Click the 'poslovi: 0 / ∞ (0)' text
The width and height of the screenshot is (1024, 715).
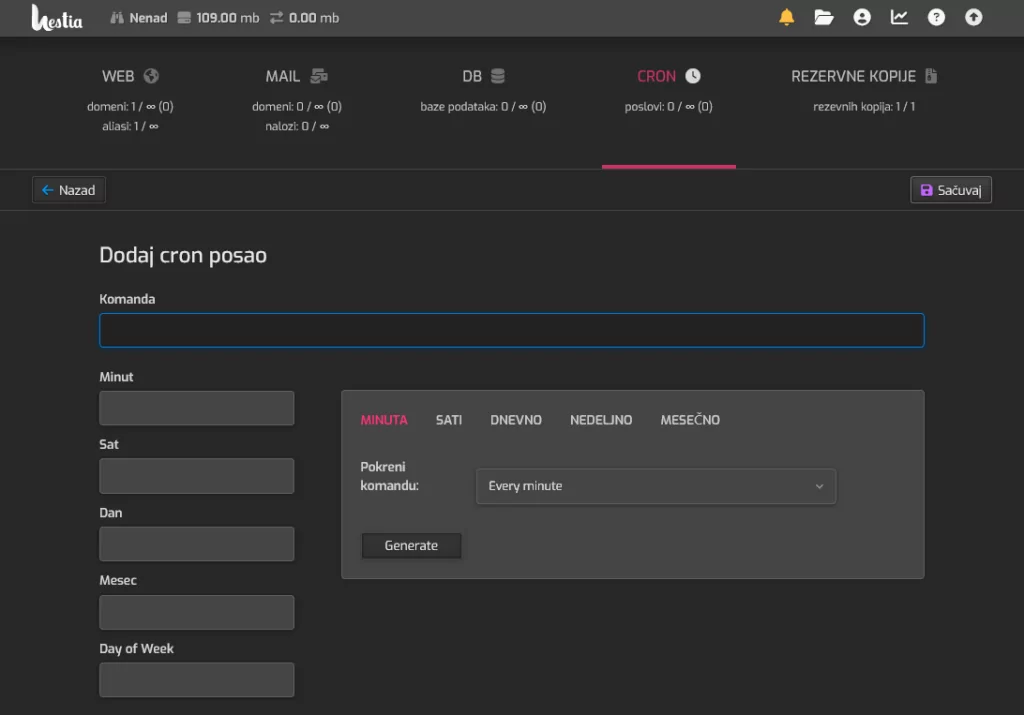[x=669, y=106]
